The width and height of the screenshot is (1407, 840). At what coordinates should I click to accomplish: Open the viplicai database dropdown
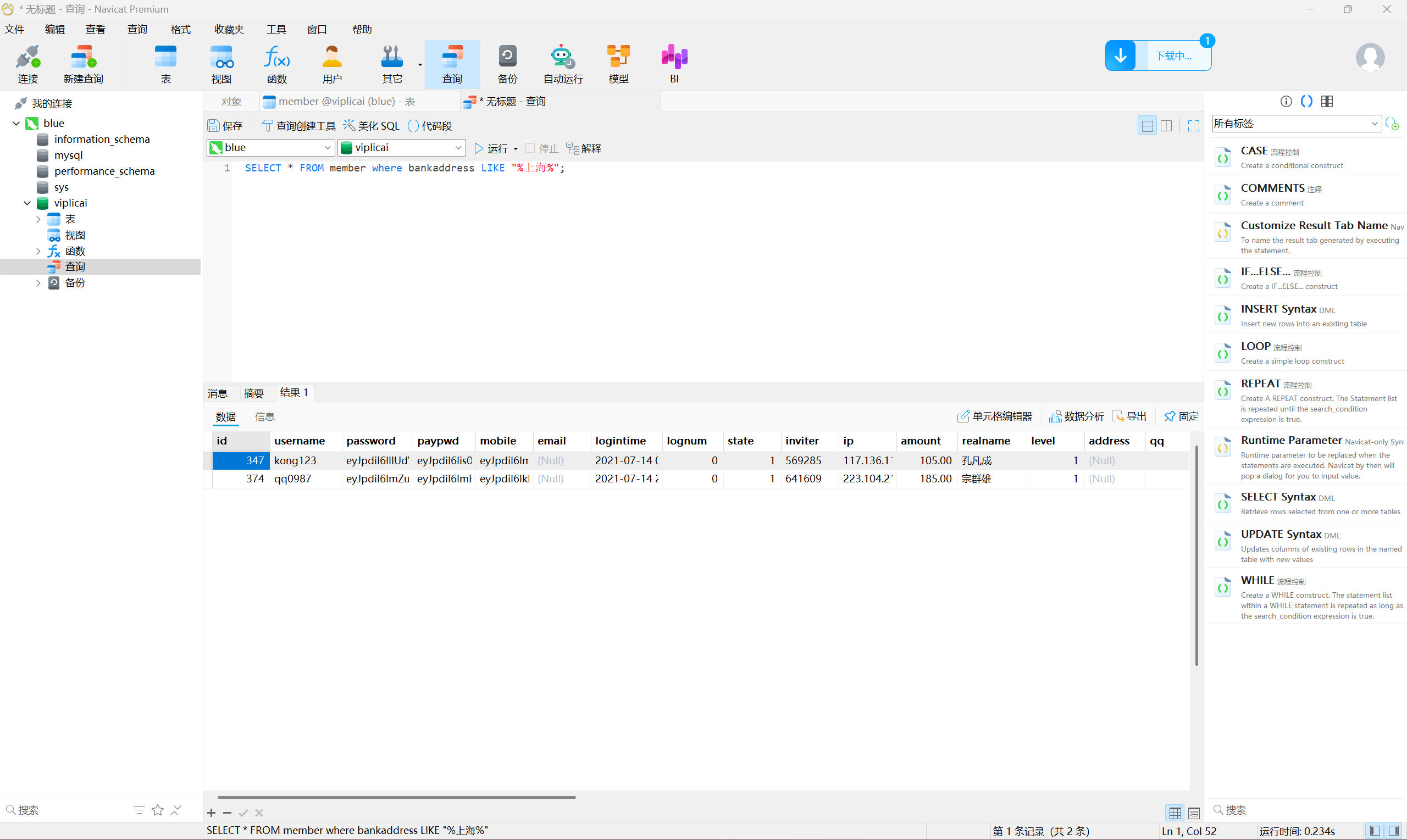(x=401, y=148)
